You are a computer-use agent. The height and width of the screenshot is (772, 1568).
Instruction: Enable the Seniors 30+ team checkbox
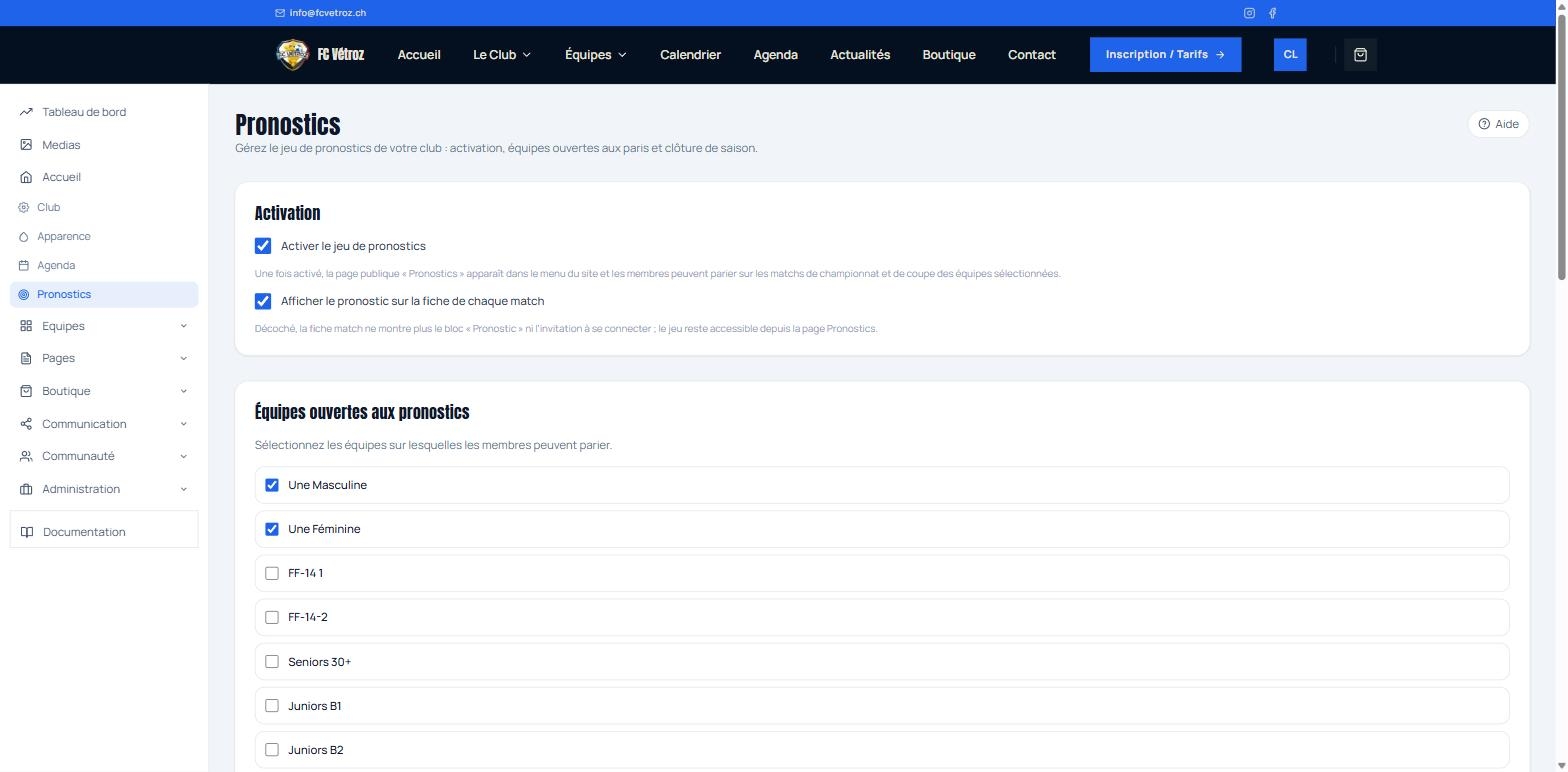[272, 662]
